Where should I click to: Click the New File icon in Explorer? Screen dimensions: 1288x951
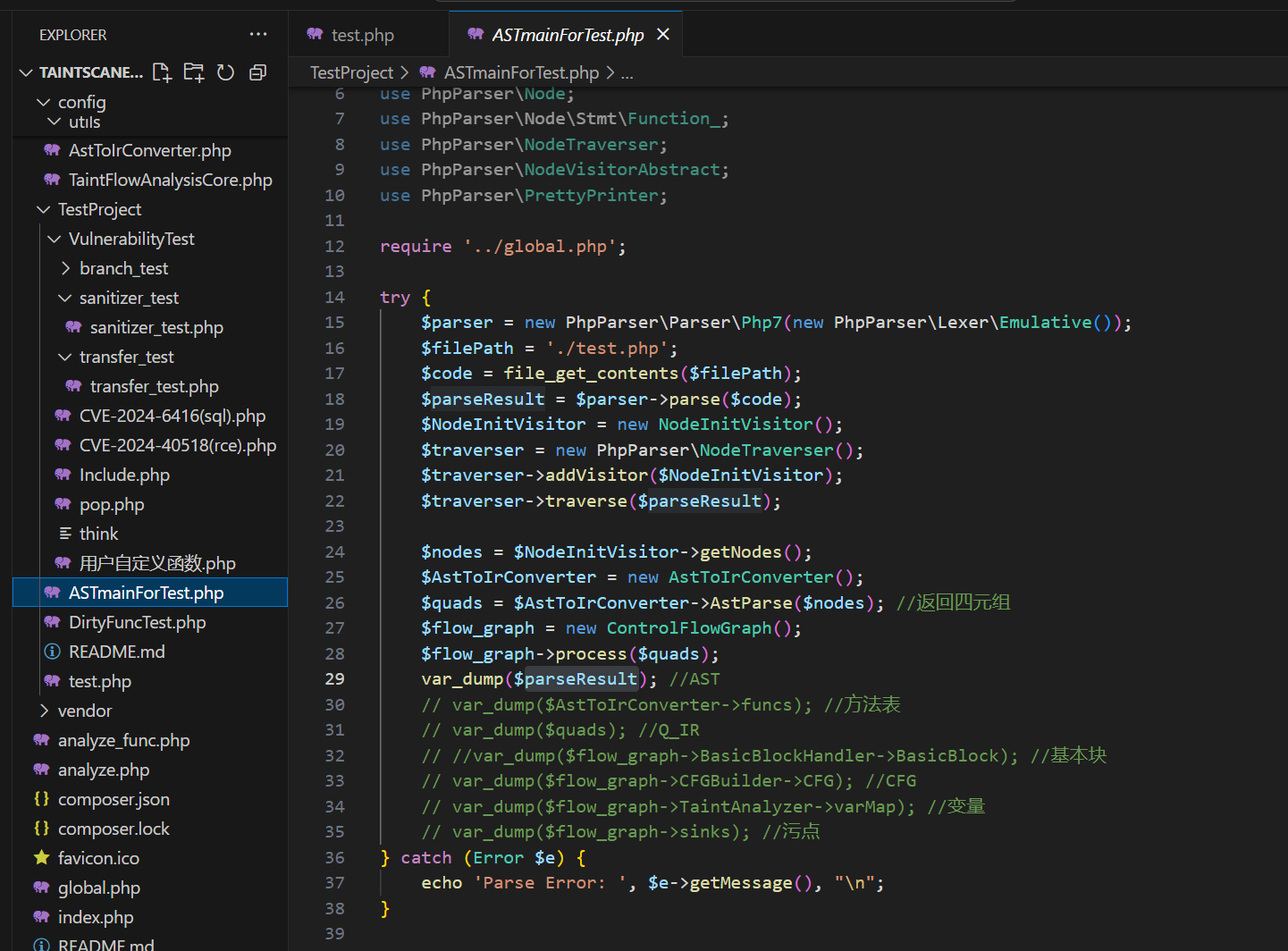162,72
